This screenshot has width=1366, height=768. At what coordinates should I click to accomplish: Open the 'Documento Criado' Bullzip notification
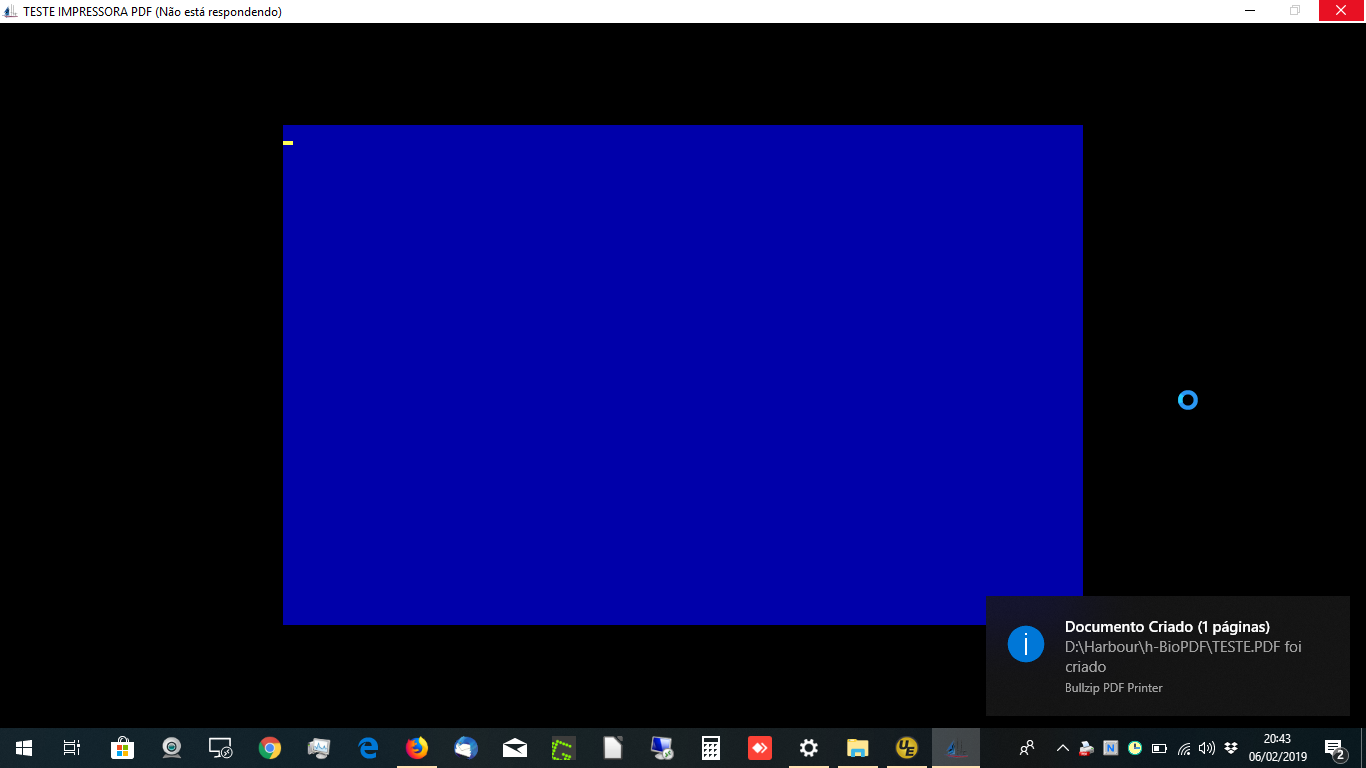coord(1168,656)
